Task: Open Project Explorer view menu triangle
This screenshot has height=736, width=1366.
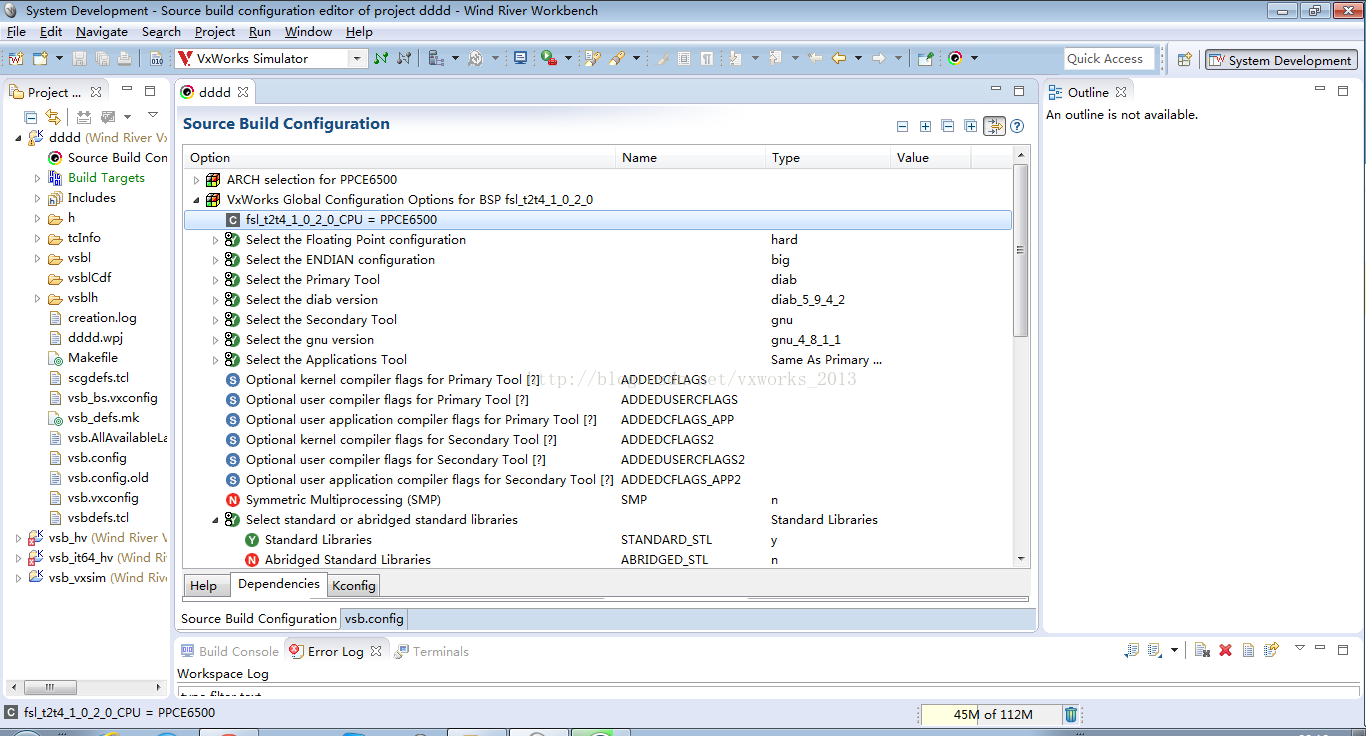Action: click(x=153, y=115)
